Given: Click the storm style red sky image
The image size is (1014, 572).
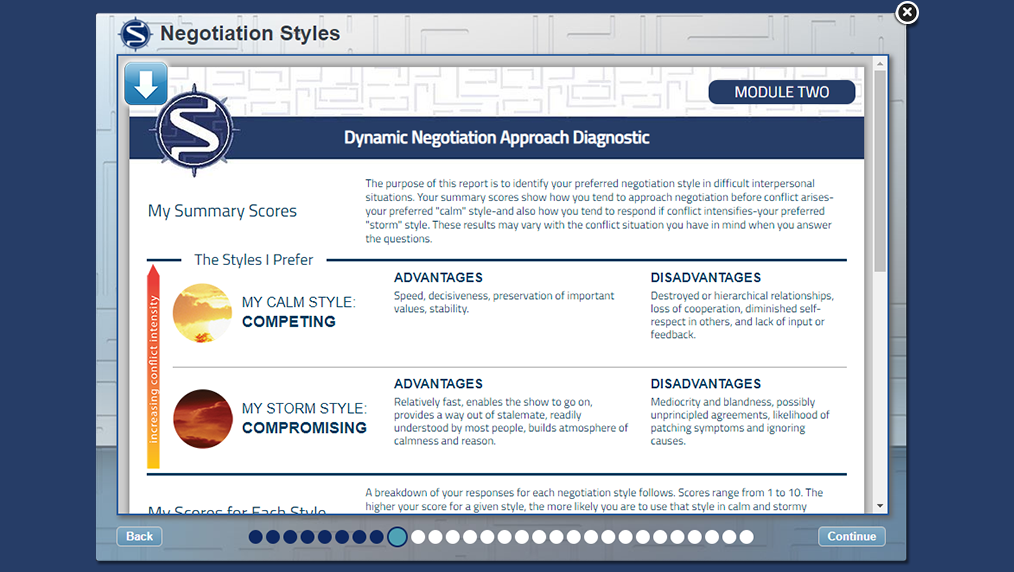Looking at the screenshot, I should point(202,418).
